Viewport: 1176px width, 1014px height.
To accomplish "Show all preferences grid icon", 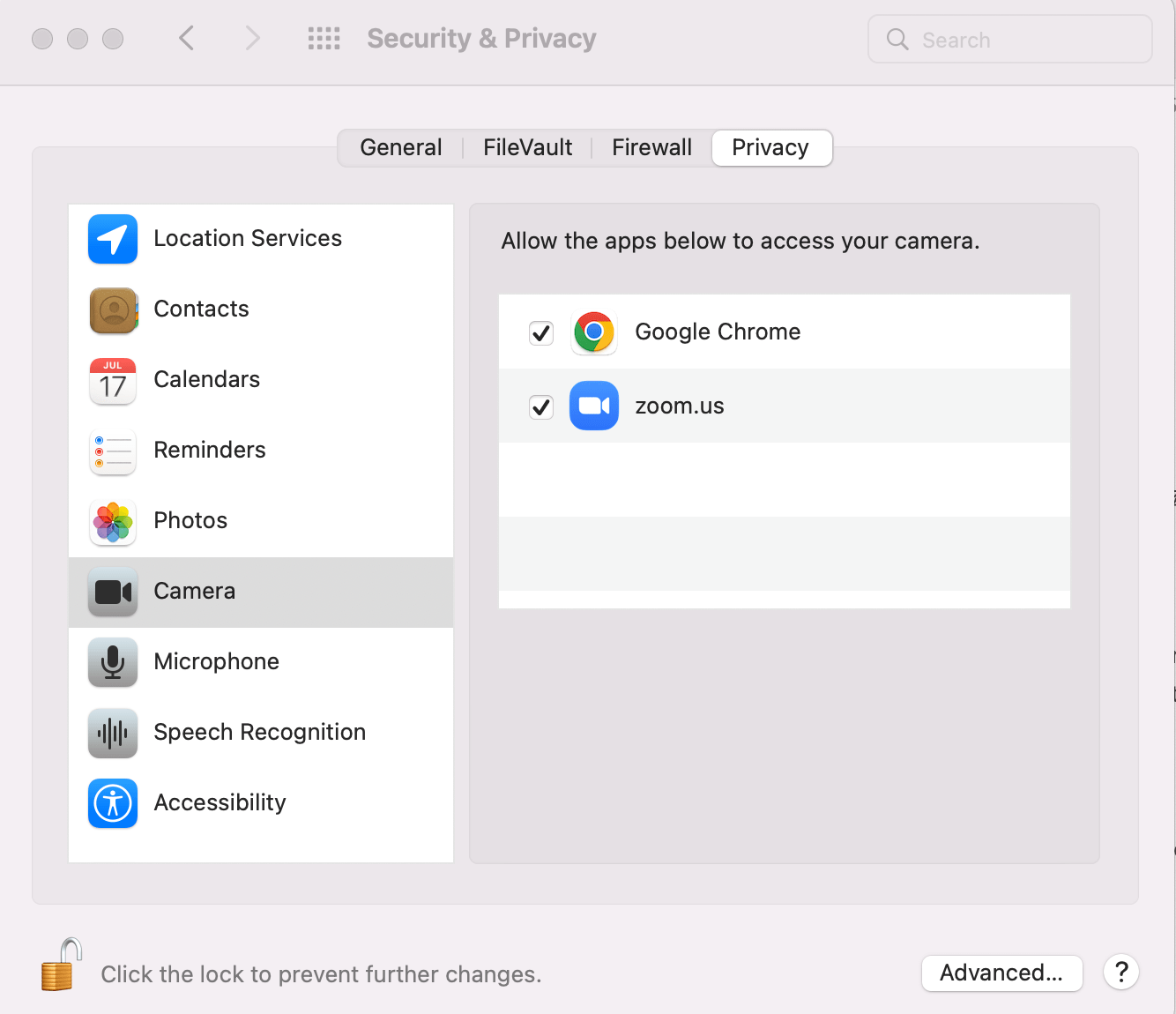I will tap(324, 39).
